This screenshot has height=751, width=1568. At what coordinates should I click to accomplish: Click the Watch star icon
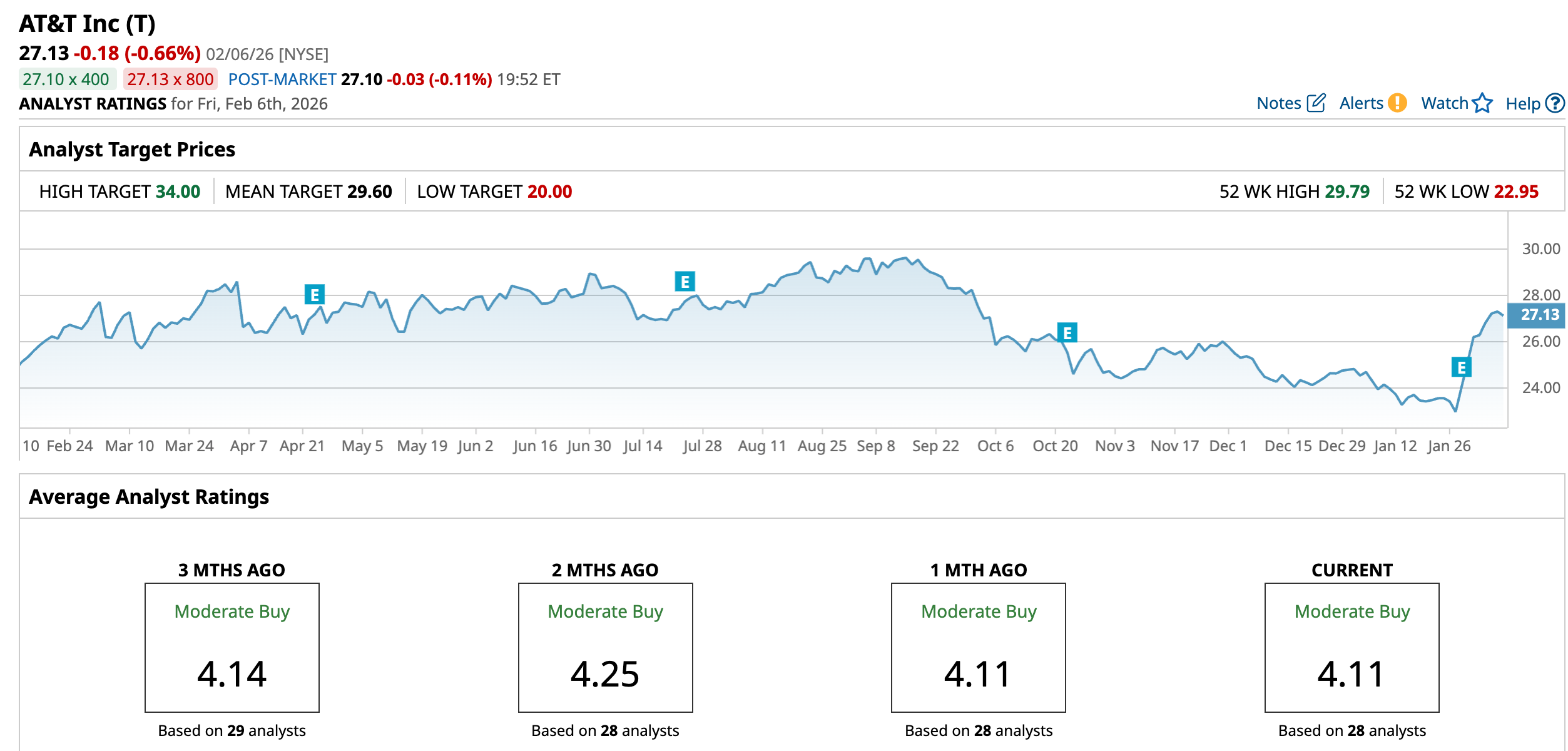pyautogui.click(x=1482, y=103)
